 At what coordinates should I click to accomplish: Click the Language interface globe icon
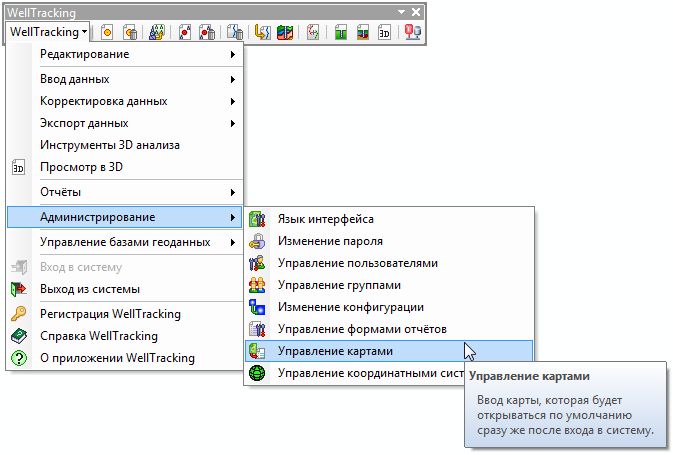point(258,219)
